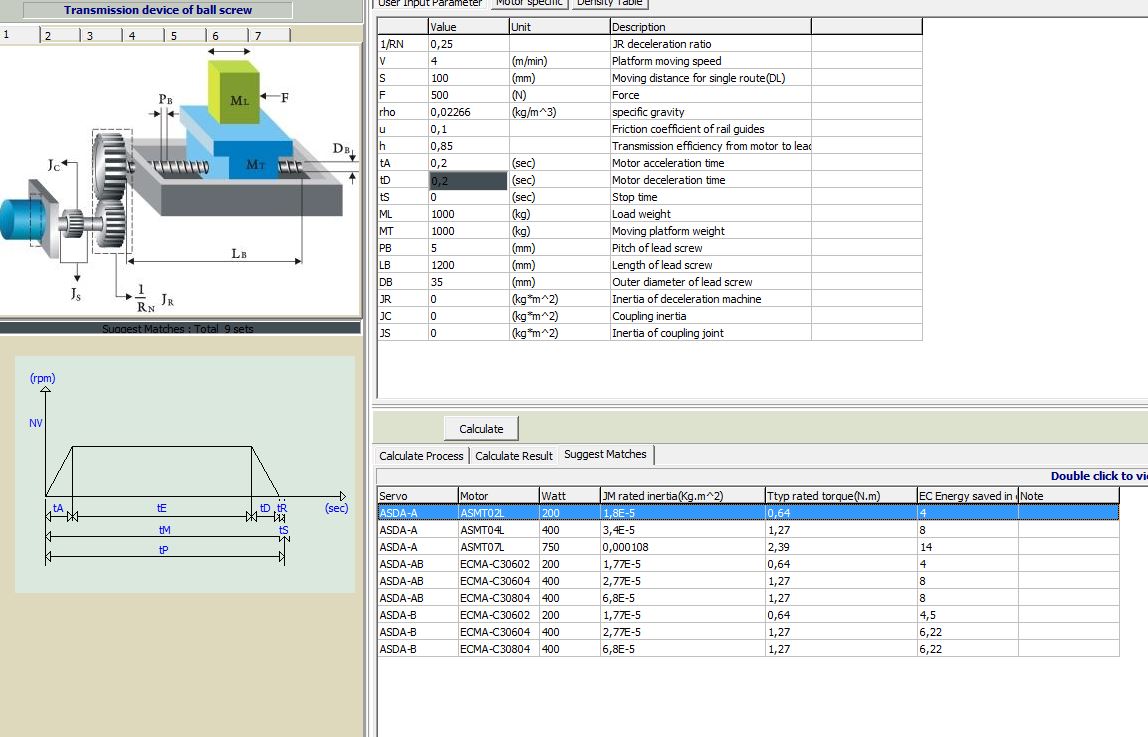Select transmission device tab 2

61,35
